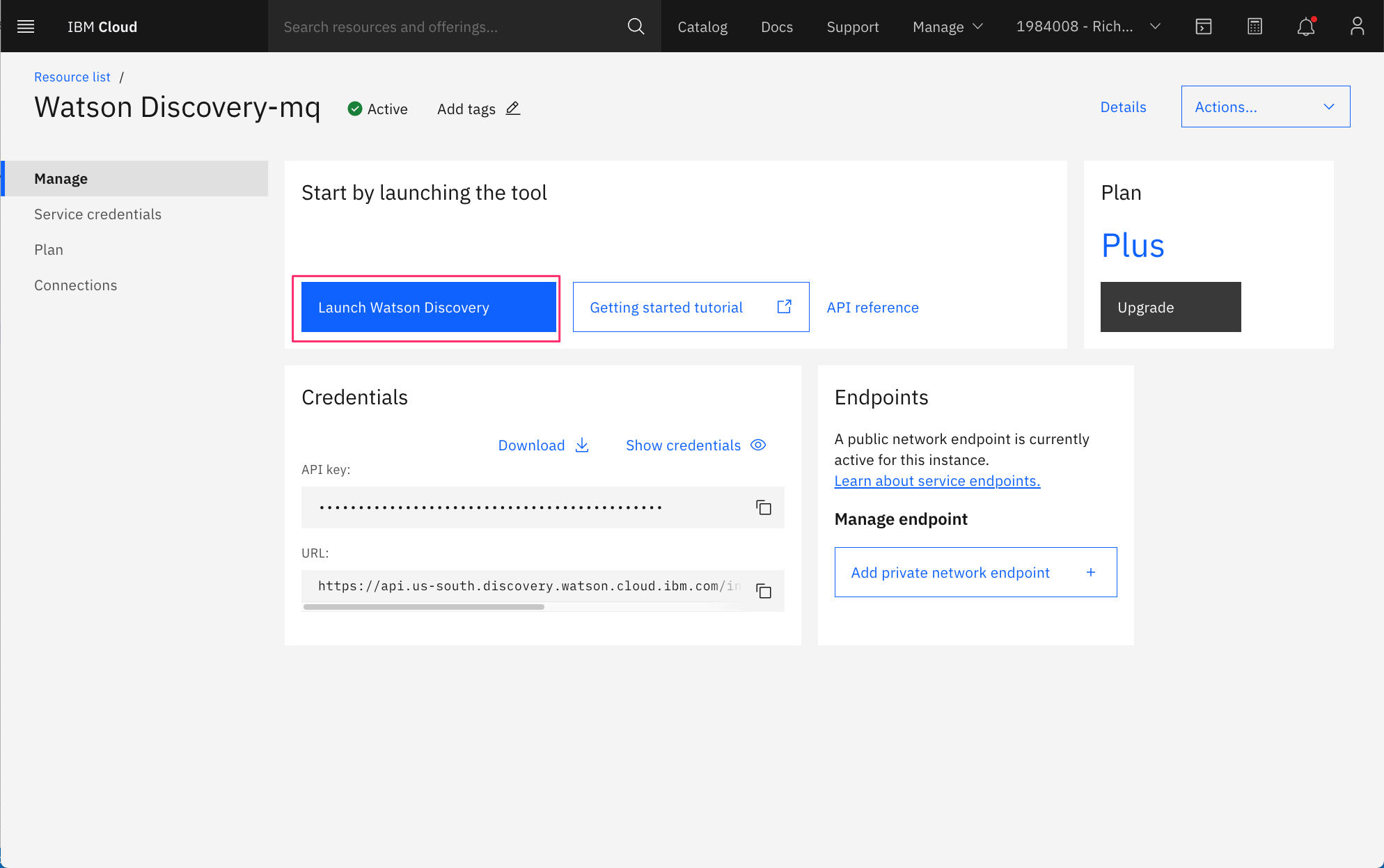Click Launch Watson Discovery button
1384x868 pixels.
click(428, 307)
